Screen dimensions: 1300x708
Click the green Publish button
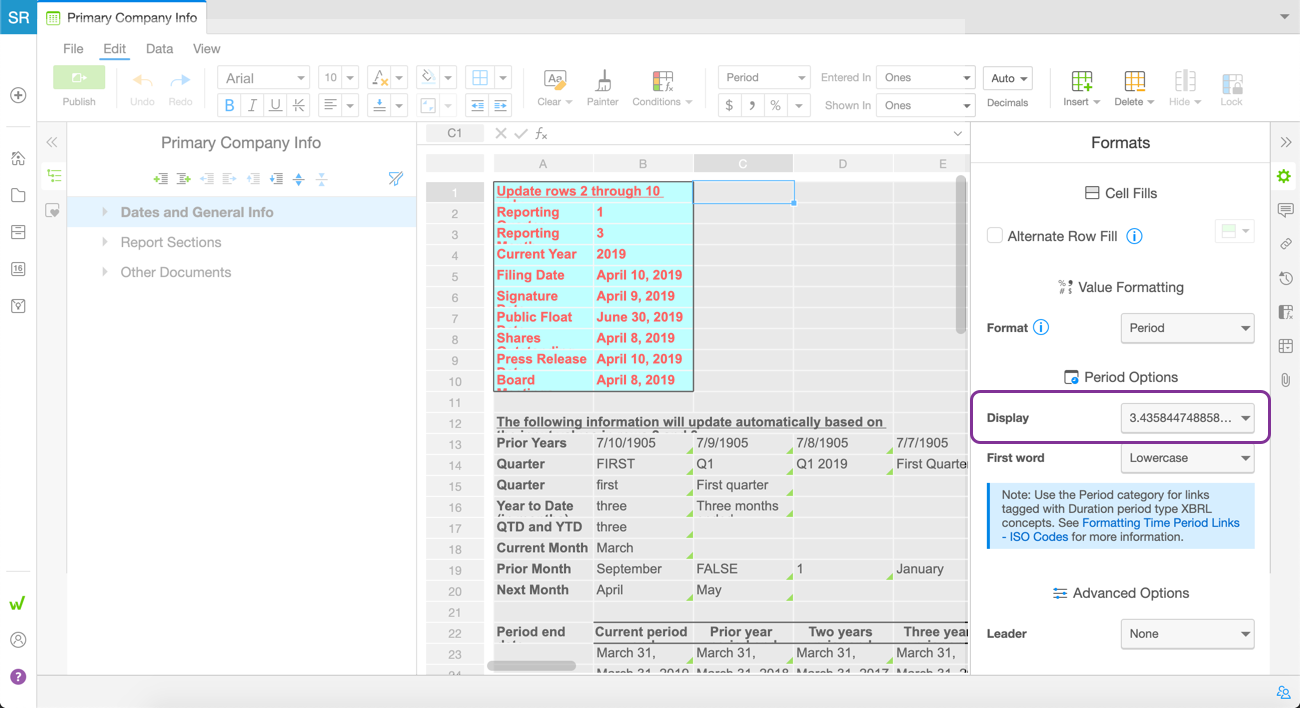click(79, 78)
